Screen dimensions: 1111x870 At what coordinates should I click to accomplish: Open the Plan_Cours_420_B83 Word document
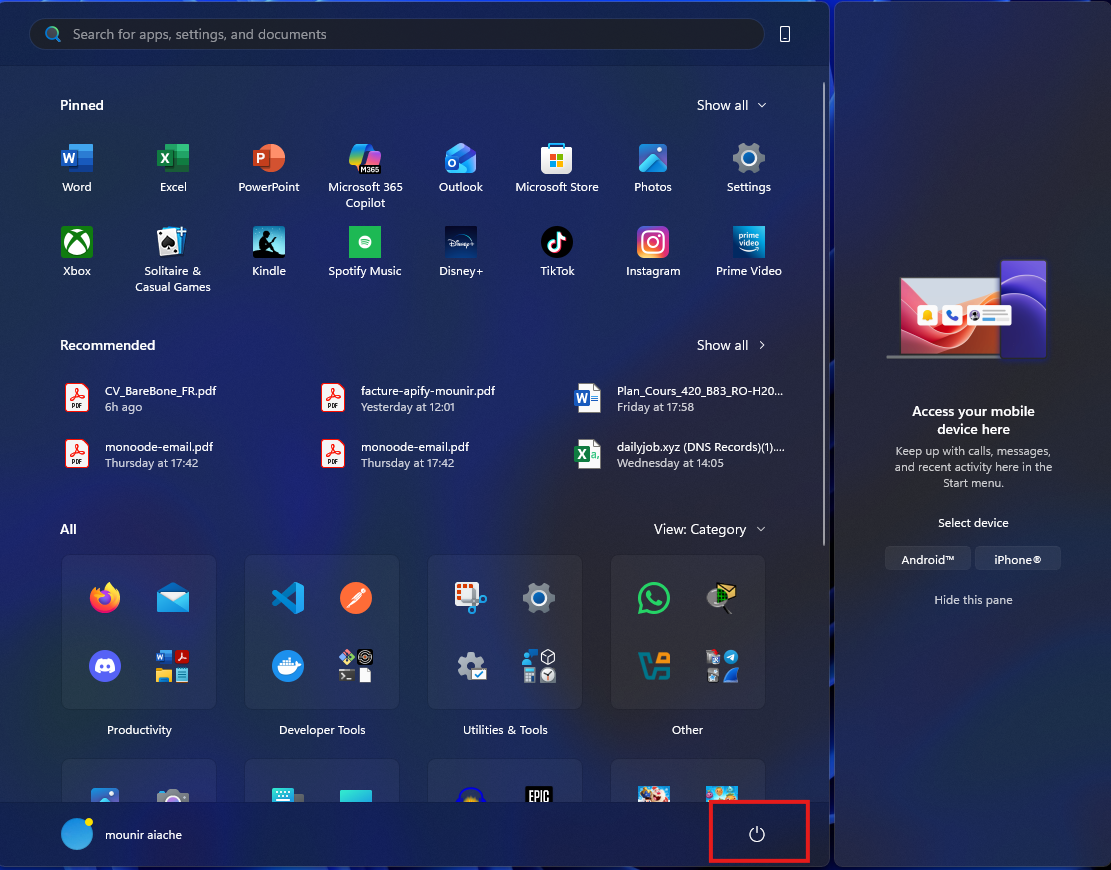tap(679, 398)
